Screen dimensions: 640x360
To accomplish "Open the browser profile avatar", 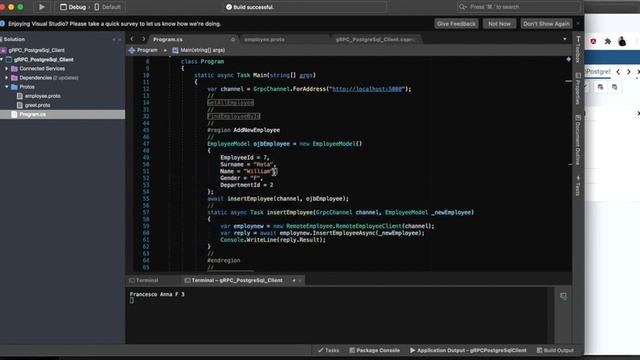I will coord(622,41).
